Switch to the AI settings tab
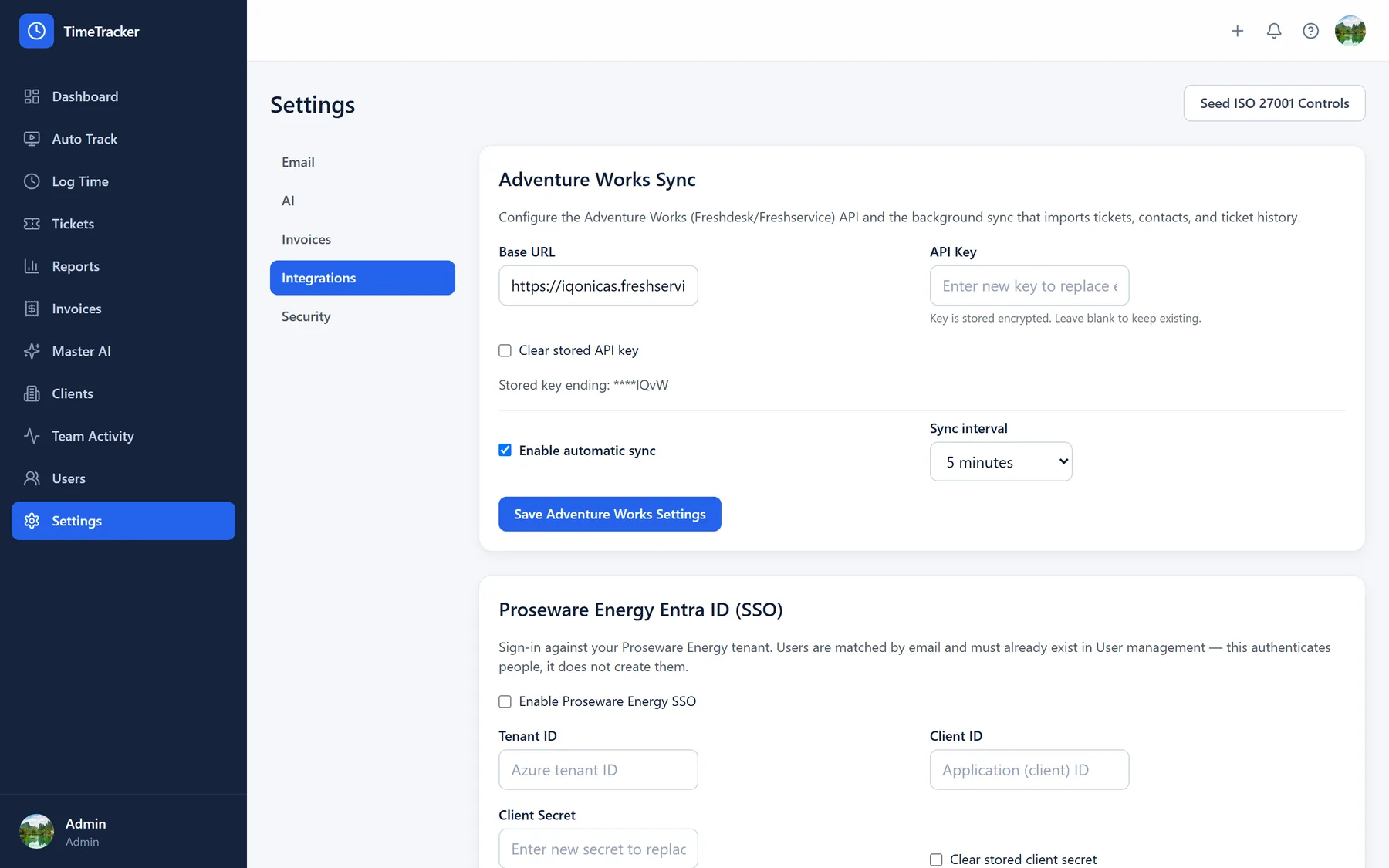The height and width of the screenshot is (868, 1389). [363, 201]
